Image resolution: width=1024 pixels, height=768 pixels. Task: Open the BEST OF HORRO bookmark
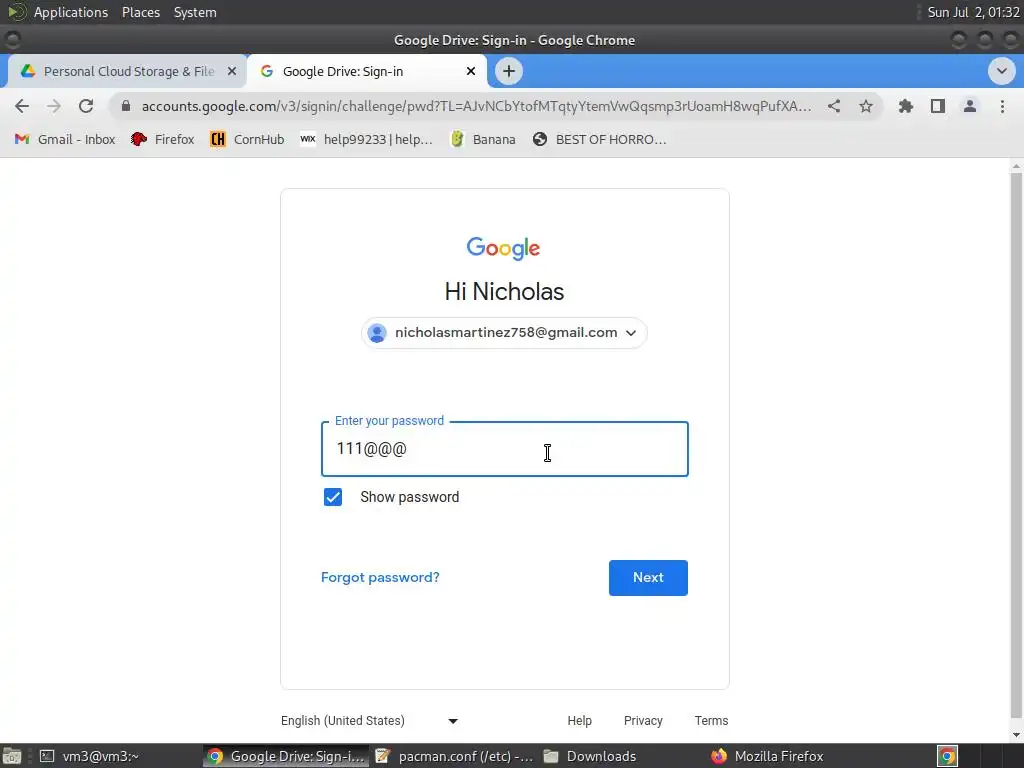coord(600,139)
